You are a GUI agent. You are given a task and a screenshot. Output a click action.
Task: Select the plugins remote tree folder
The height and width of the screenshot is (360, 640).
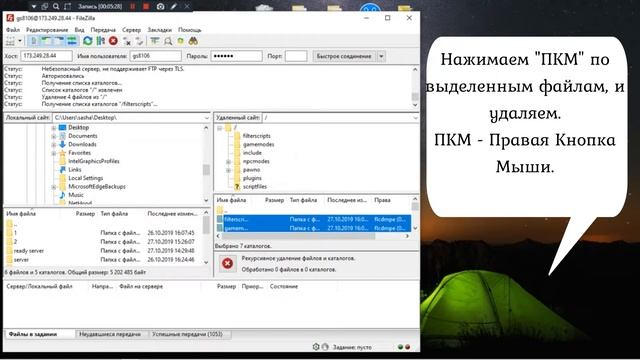252,178
